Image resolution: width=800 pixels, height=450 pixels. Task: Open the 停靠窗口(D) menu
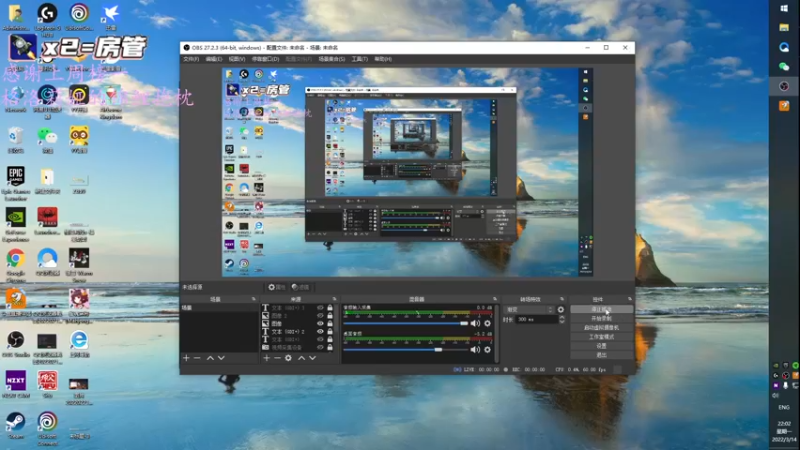265,59
